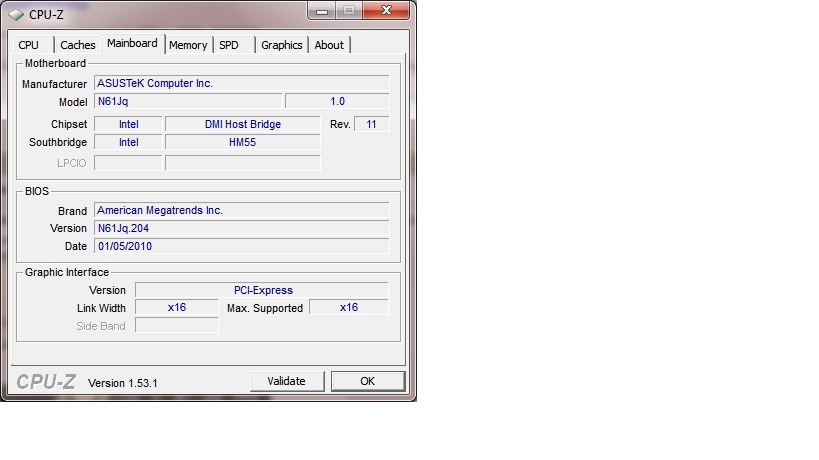Viewport: 819px width, 460px height.
Task: Click the Validate button
Action: pyautogui.click(x=287, y=381)
